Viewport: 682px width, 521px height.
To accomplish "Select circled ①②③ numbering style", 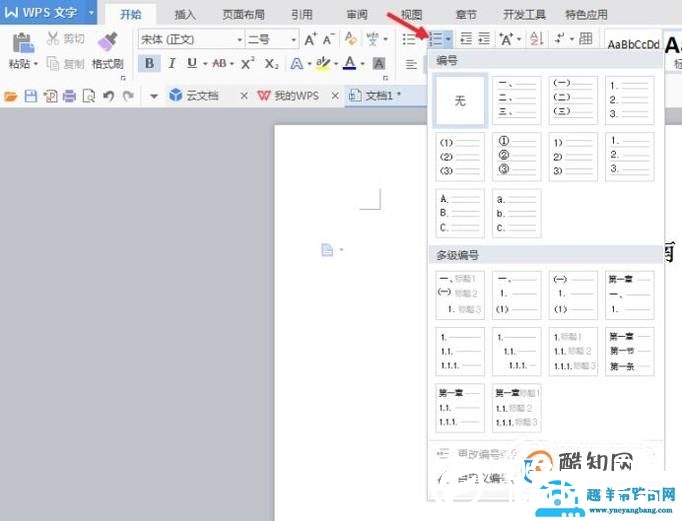I will 517,157.
